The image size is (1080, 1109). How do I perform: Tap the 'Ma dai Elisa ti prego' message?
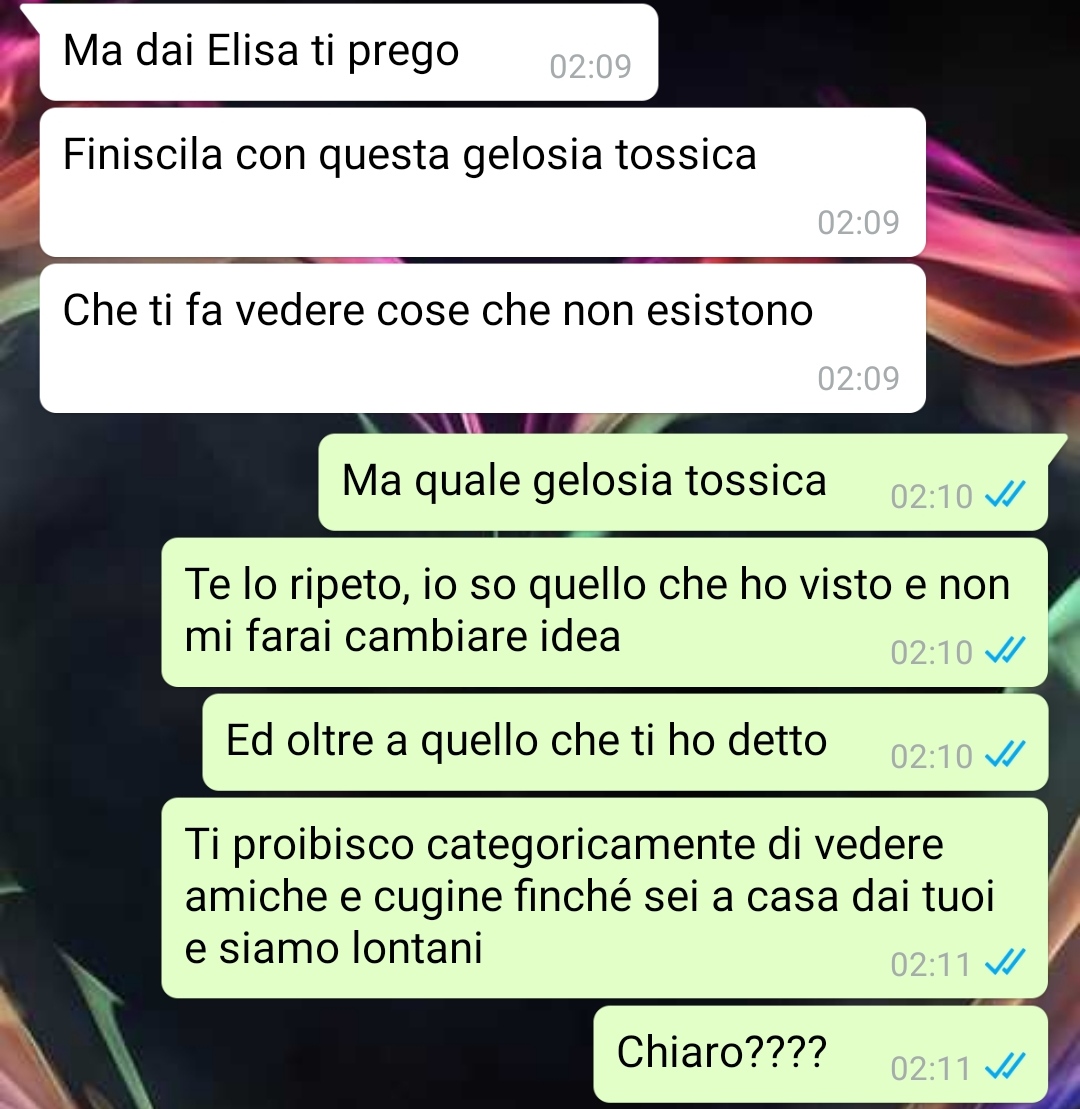coord(349,52)
